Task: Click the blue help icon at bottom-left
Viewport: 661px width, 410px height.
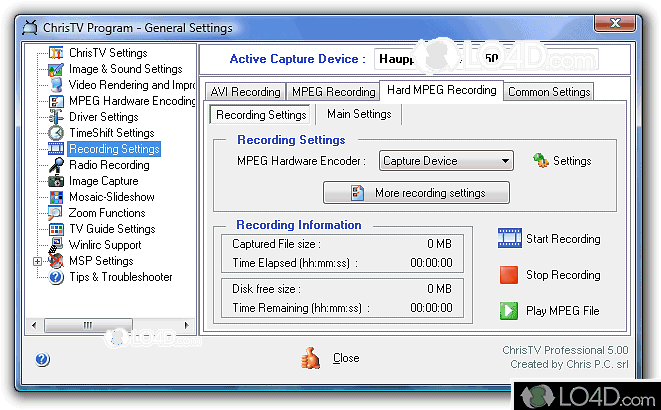Action: 42,359
